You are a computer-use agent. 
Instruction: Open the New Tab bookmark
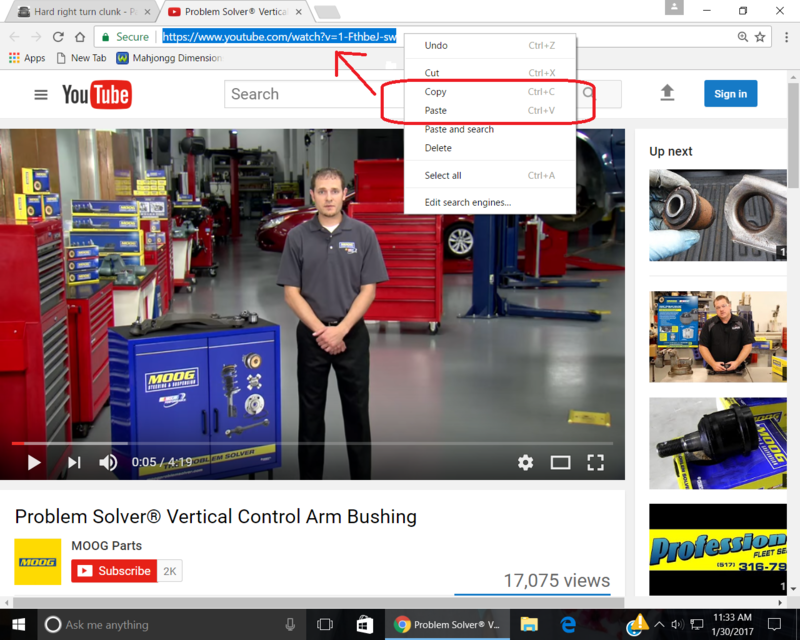82,58
